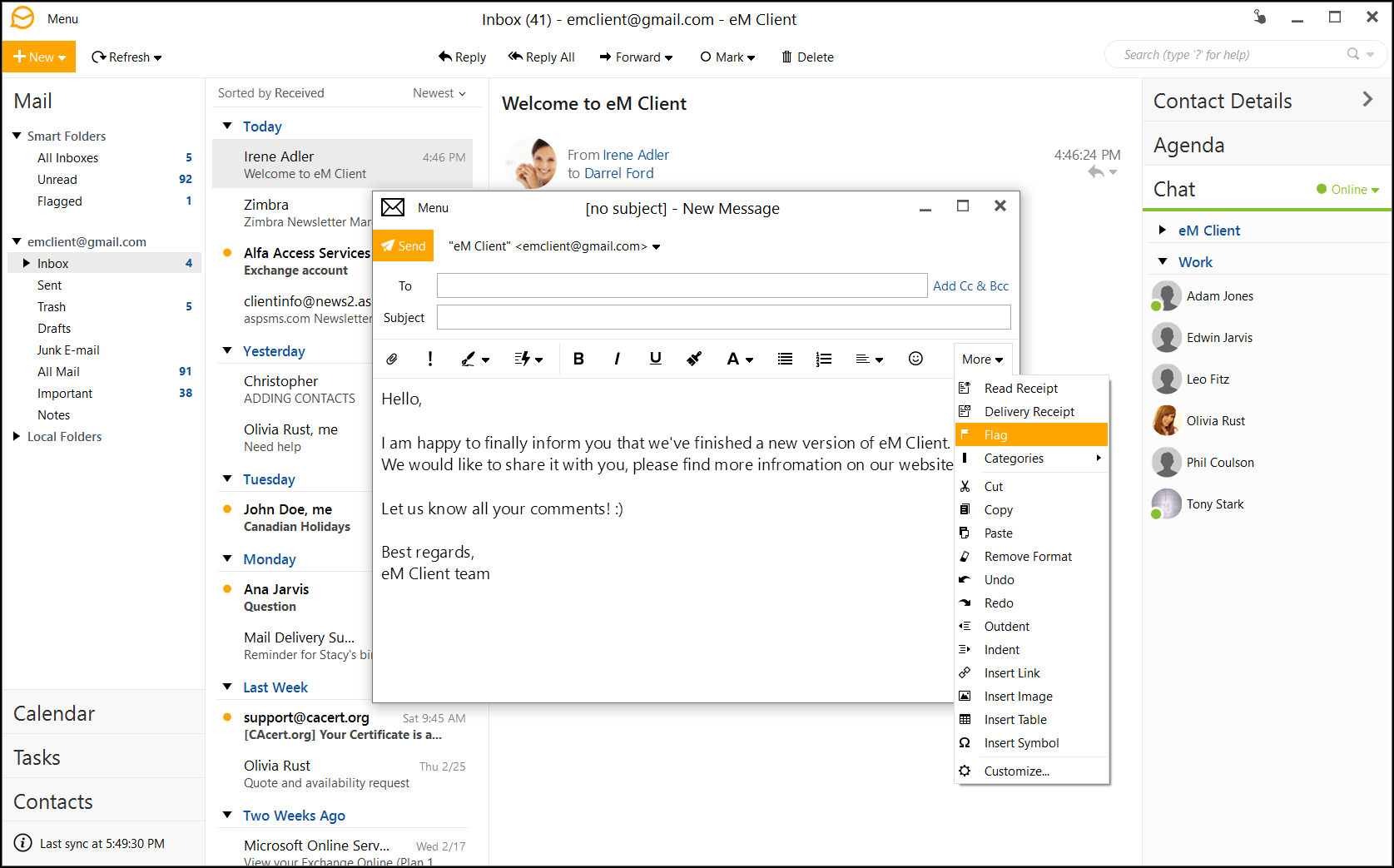
Task: Toggle underline formatting
Action: tap(655, 359)
